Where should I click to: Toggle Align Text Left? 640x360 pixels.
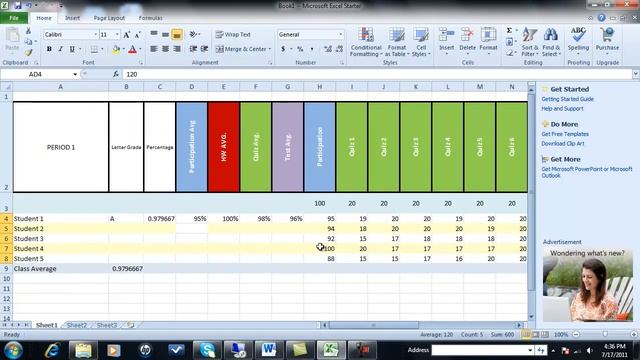[154, 49]
